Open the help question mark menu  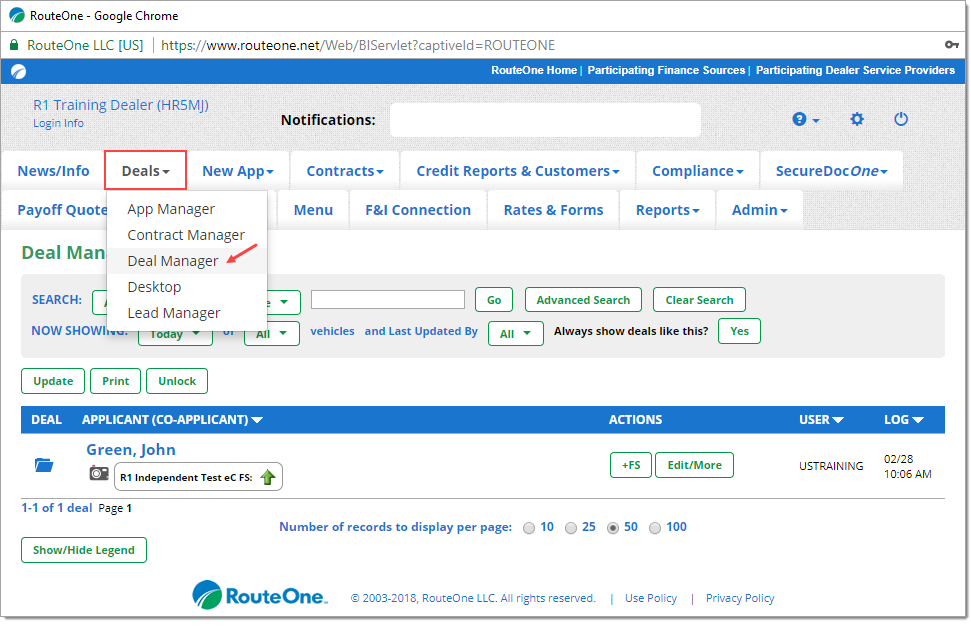[x=805, y=119]
